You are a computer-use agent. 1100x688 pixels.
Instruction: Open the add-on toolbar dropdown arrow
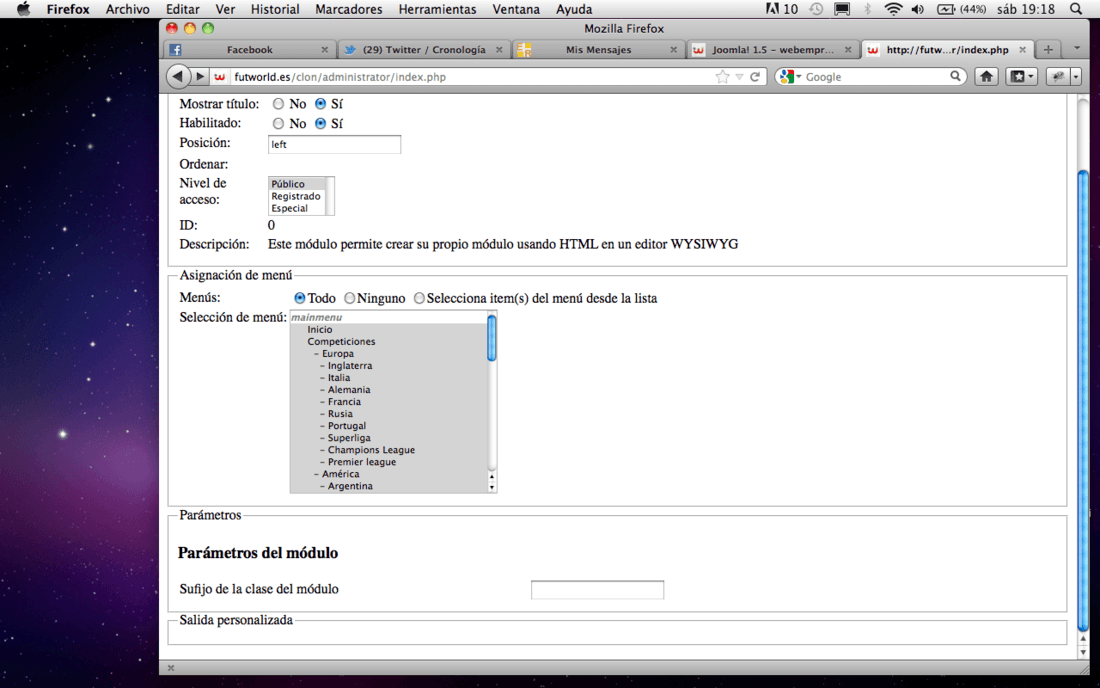click(1075, 76)
